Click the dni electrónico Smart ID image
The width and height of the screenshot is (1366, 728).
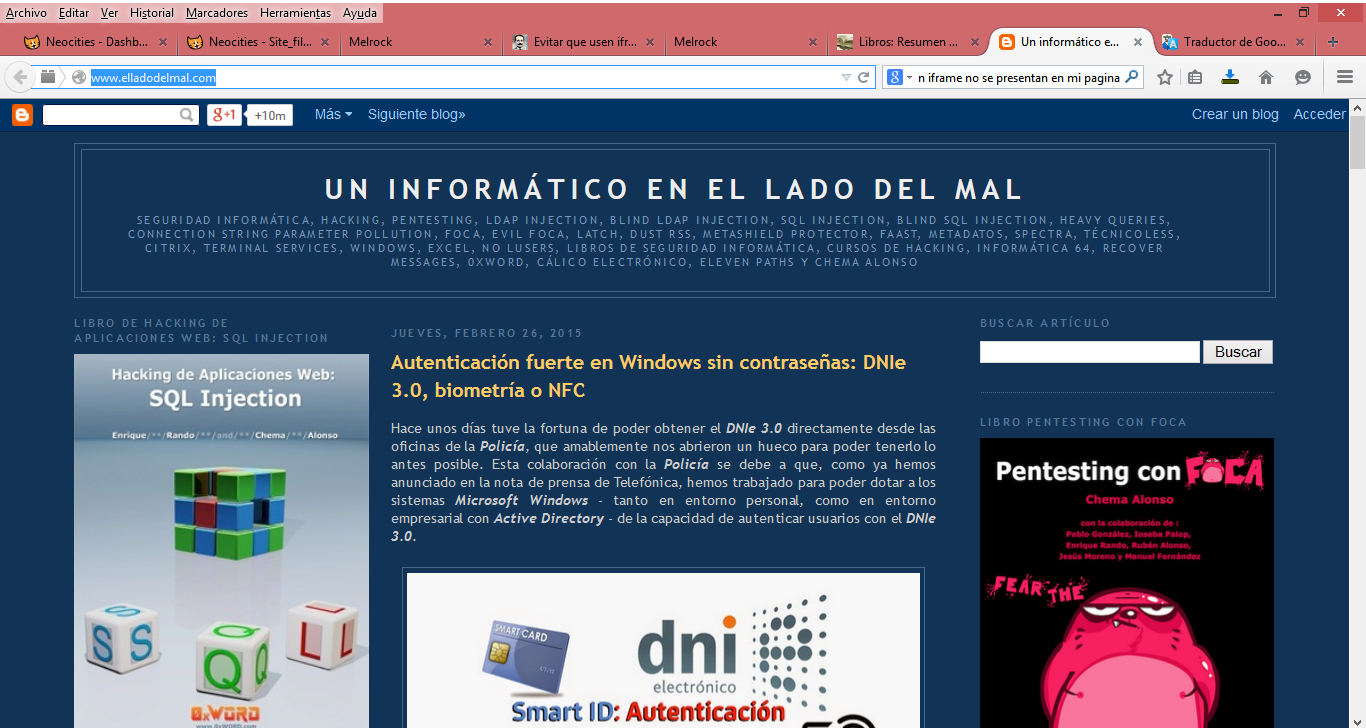point(663,650)
